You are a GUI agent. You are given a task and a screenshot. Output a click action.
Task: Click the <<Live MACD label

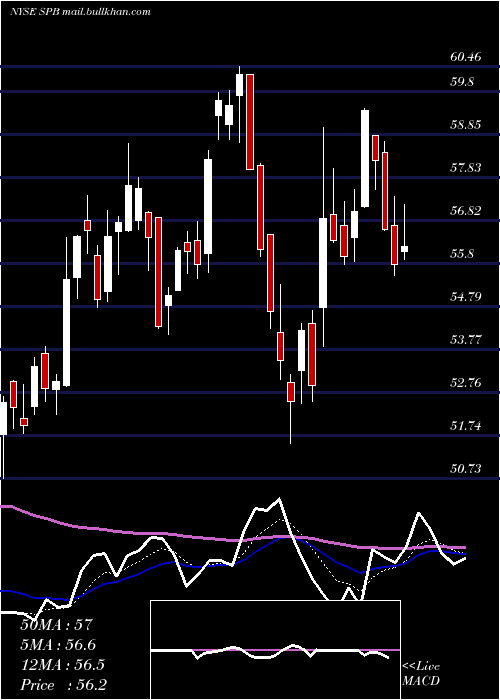coord(421,674)
